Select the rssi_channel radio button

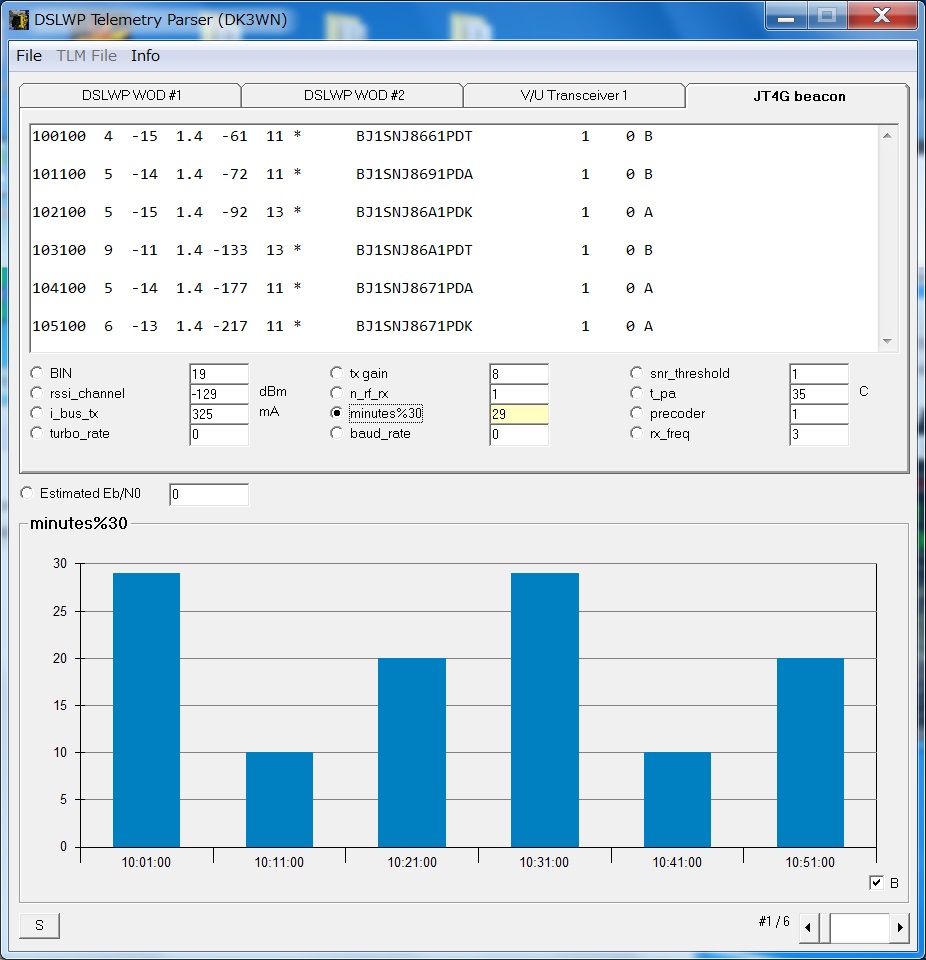[x=37, y=393]
